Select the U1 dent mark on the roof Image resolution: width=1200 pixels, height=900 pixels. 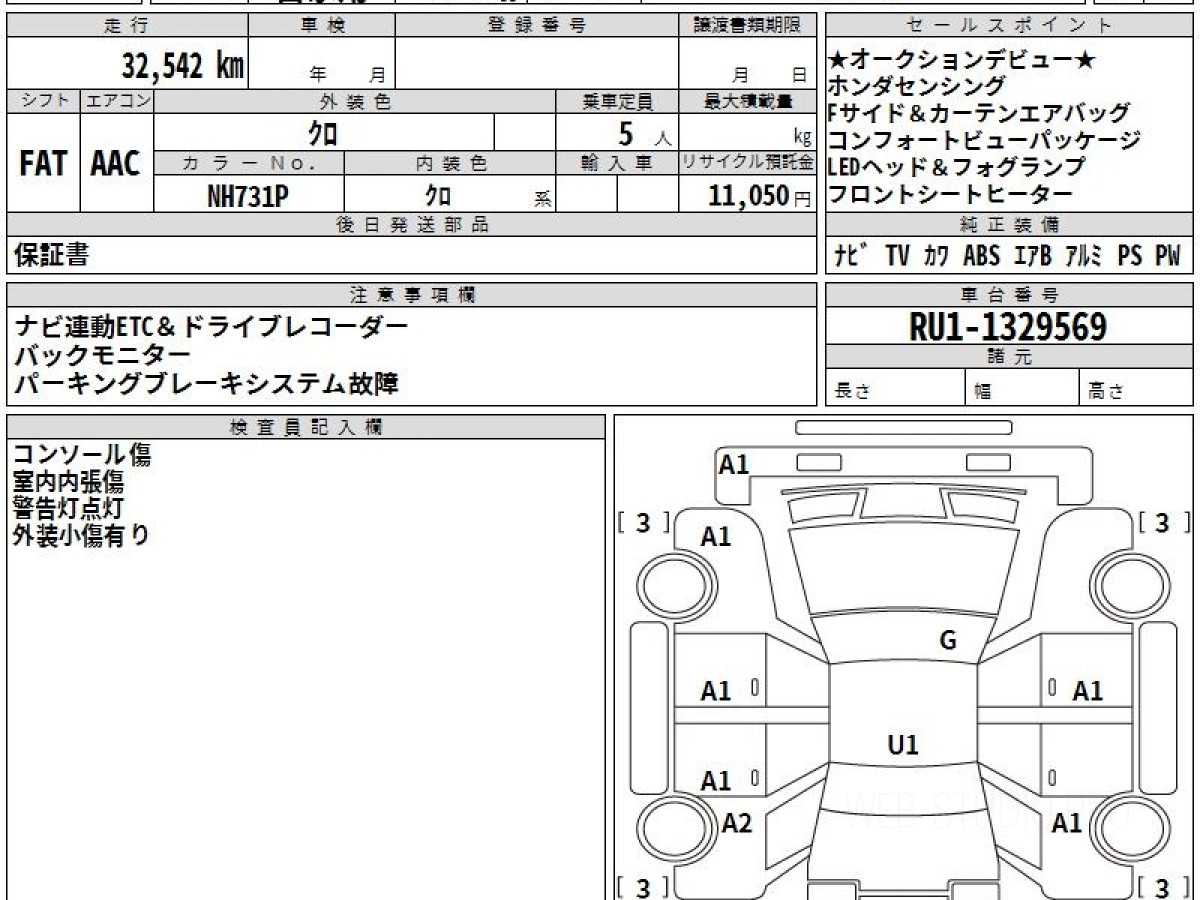(903, 745)
